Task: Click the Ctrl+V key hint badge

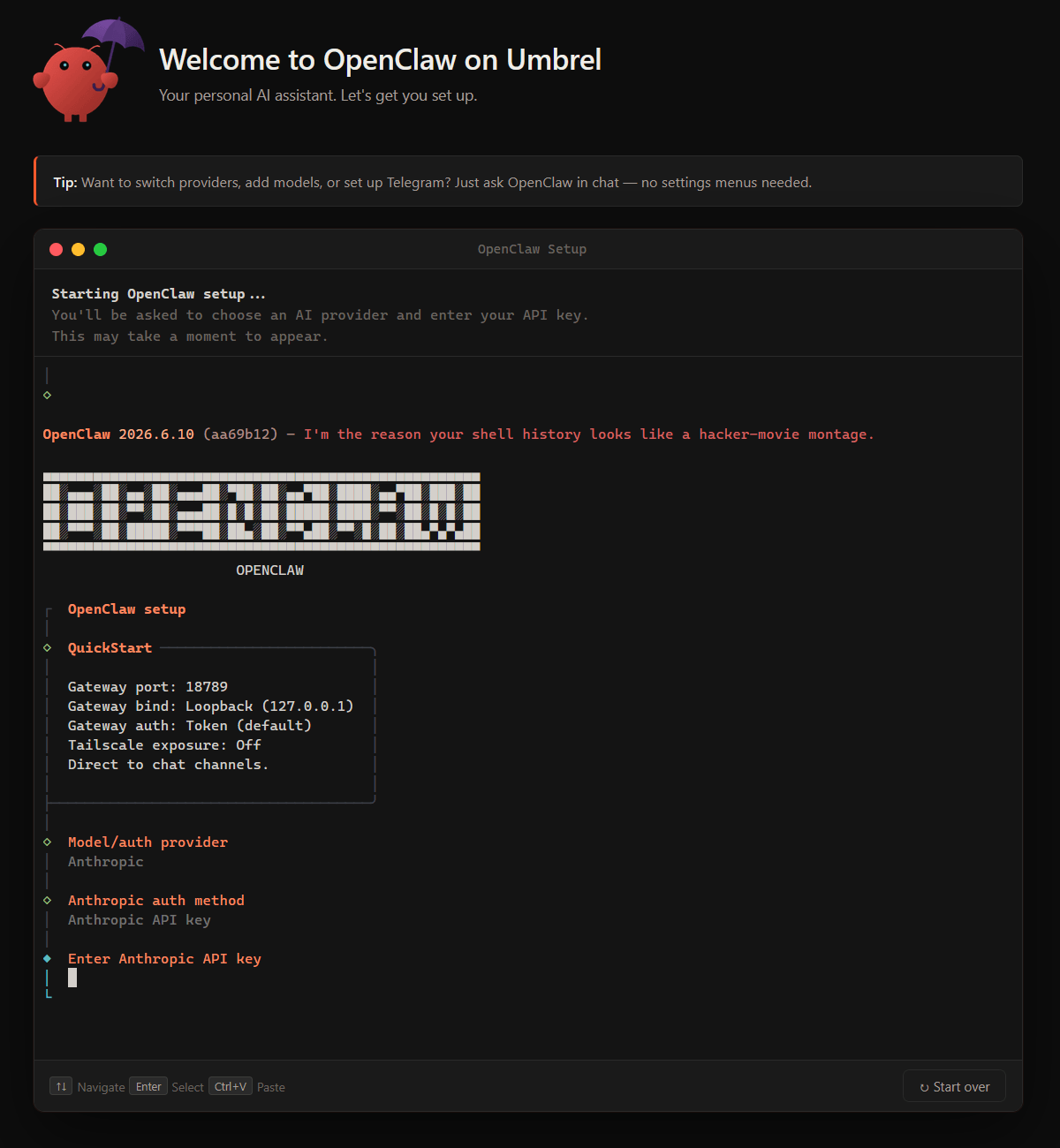Action: click(x=231, y=1086)
